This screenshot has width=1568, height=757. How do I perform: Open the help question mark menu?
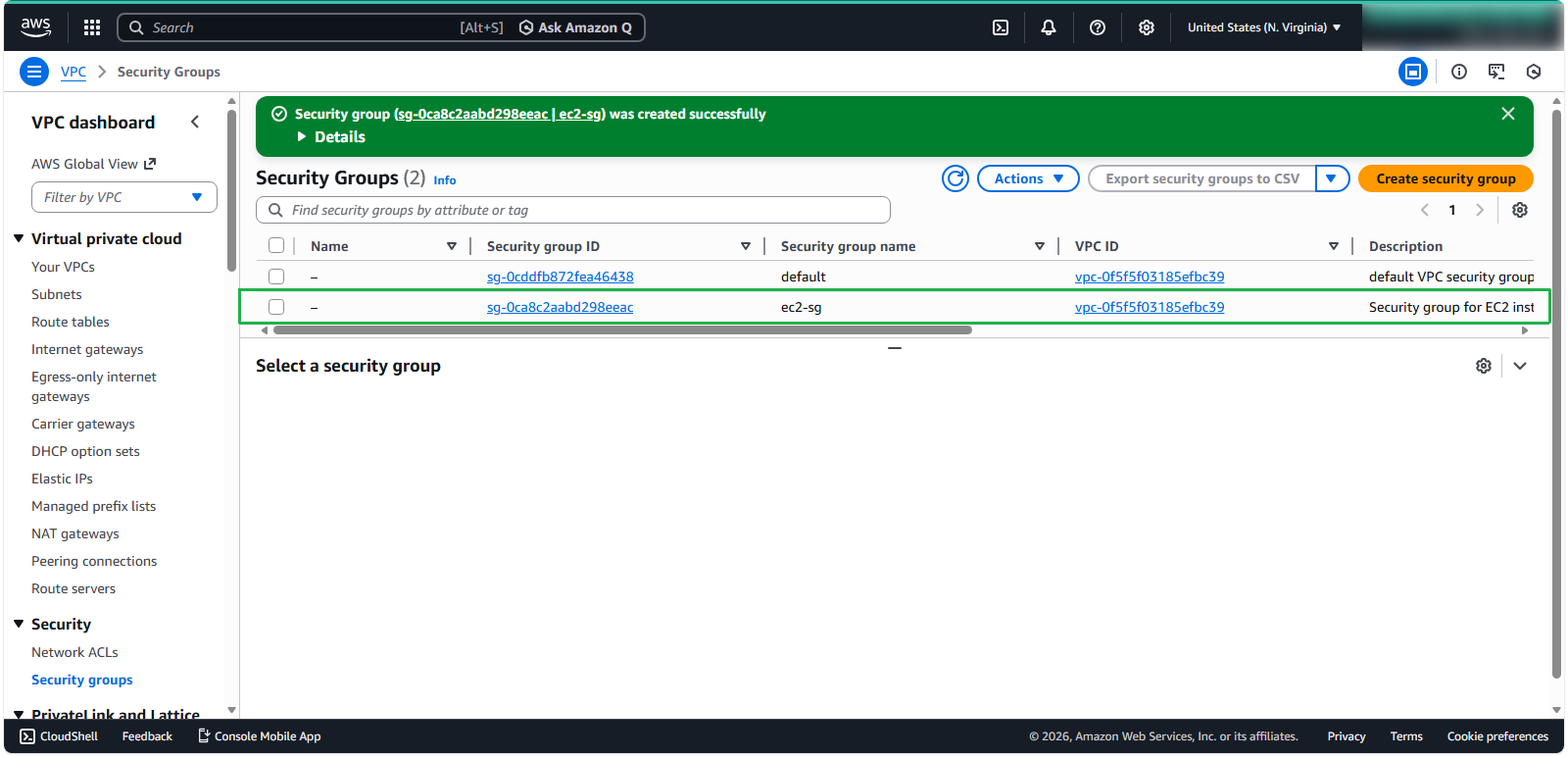(1098, 27)
